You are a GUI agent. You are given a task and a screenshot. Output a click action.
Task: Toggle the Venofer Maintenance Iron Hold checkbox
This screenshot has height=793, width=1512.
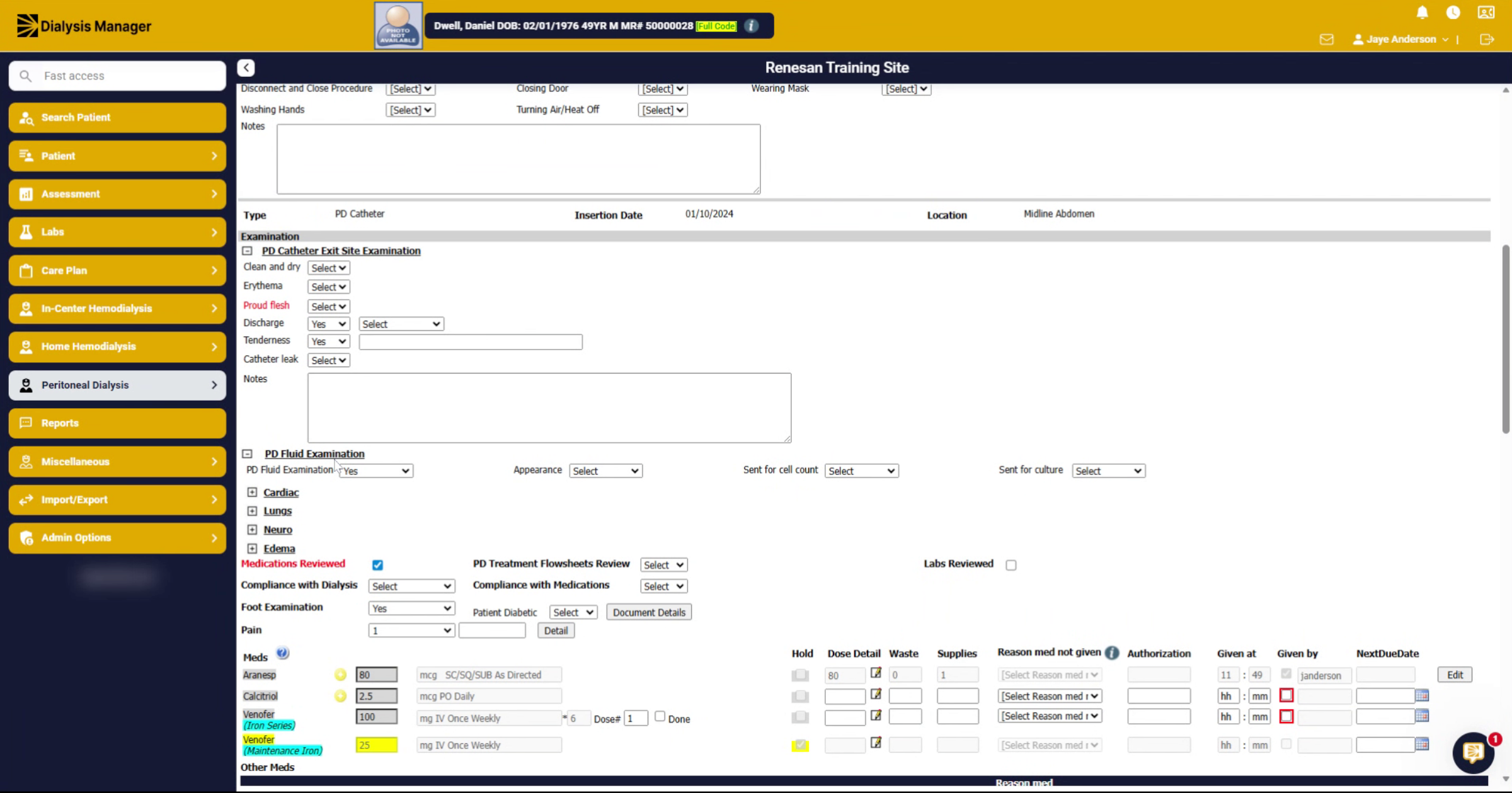click(800, 745)
